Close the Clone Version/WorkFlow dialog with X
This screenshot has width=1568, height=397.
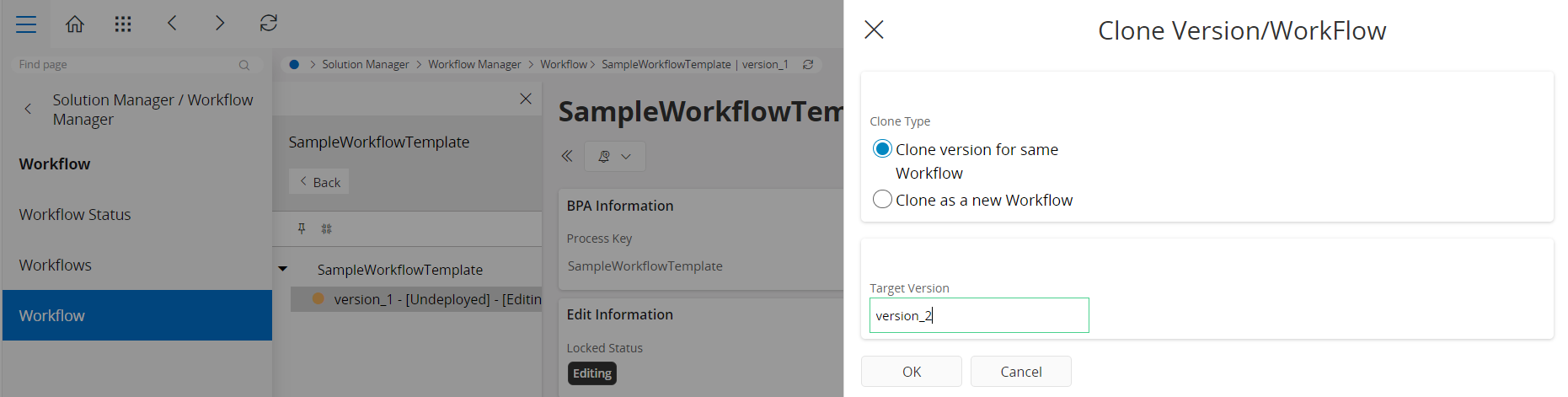click(874, 30)
